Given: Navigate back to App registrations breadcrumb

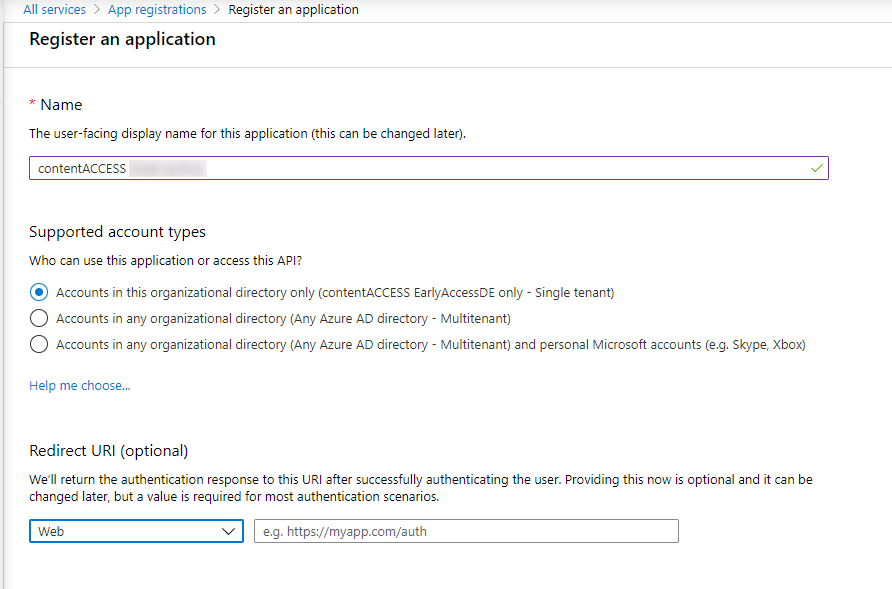Looking at the screenshot, I should 157,10.
